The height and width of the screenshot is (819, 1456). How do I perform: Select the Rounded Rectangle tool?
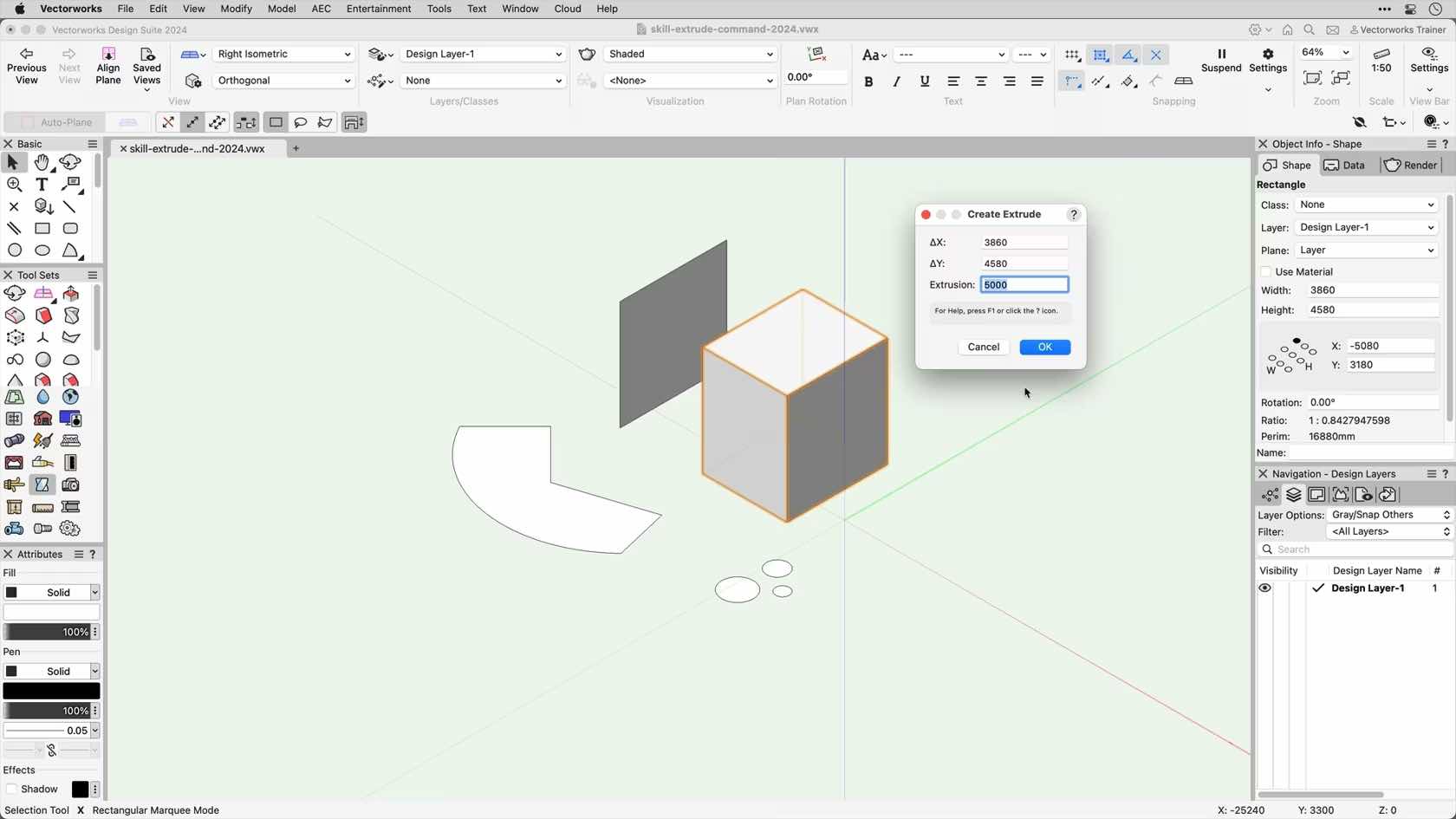click(71, 229)
